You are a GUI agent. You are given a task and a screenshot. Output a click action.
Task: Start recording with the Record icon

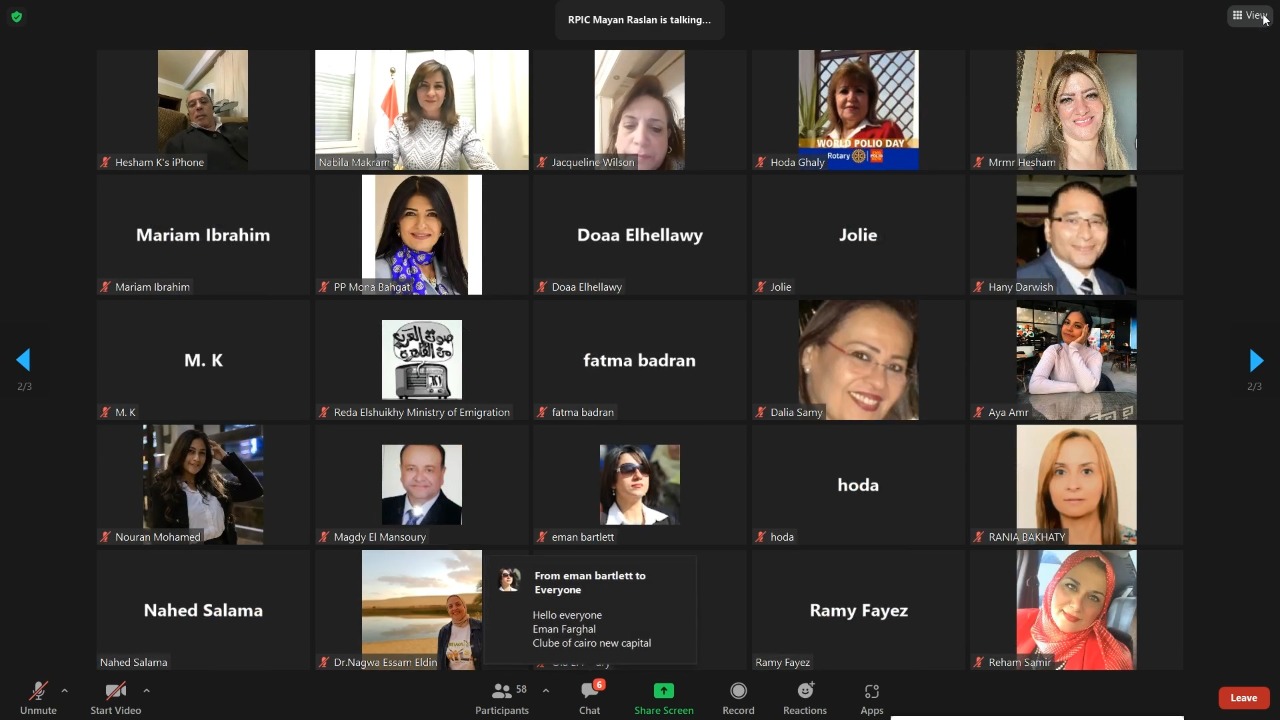coord(738,697)
